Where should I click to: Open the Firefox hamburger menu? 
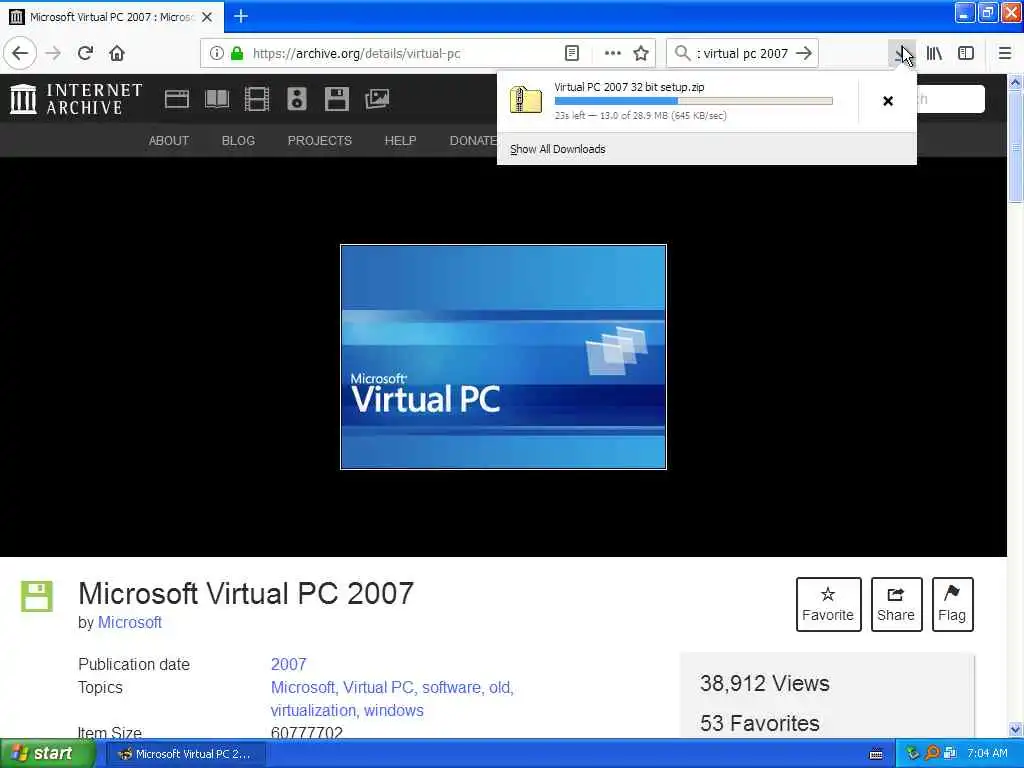click(x=1005, y=54)
